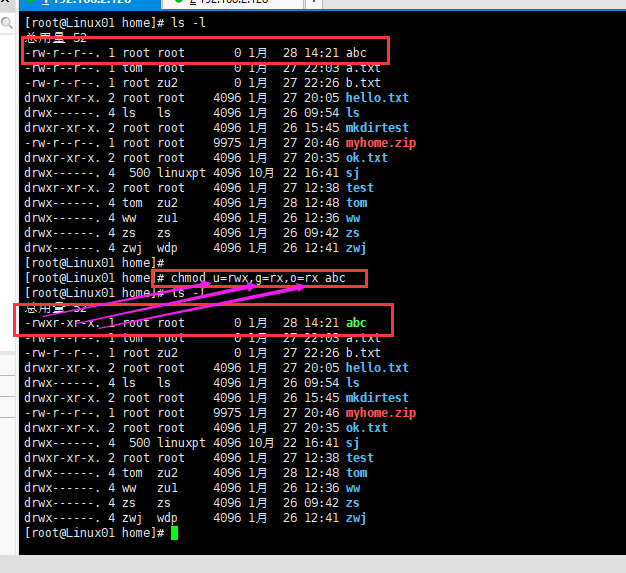Viewport: 626px width, 573px height.
Task: Click blue sj directory name before chmod
Action: (352, 173)
